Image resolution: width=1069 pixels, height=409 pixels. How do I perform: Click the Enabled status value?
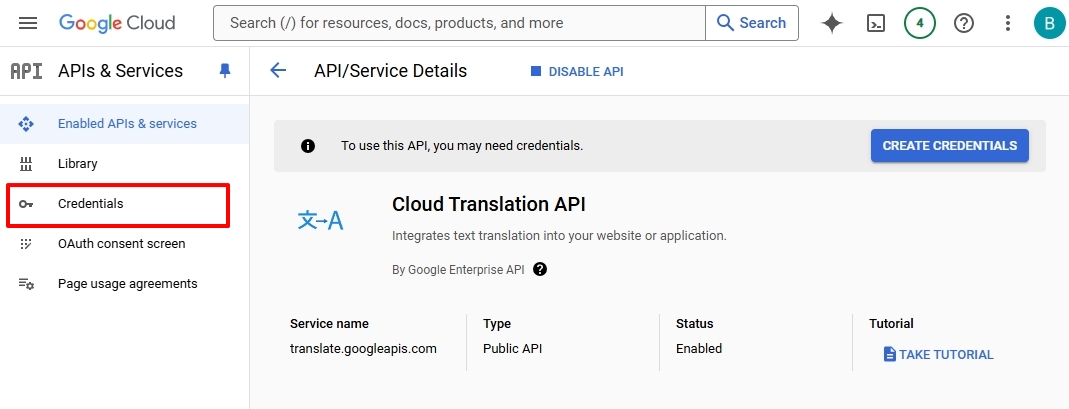pyautogui.click(x=699, y=348)
